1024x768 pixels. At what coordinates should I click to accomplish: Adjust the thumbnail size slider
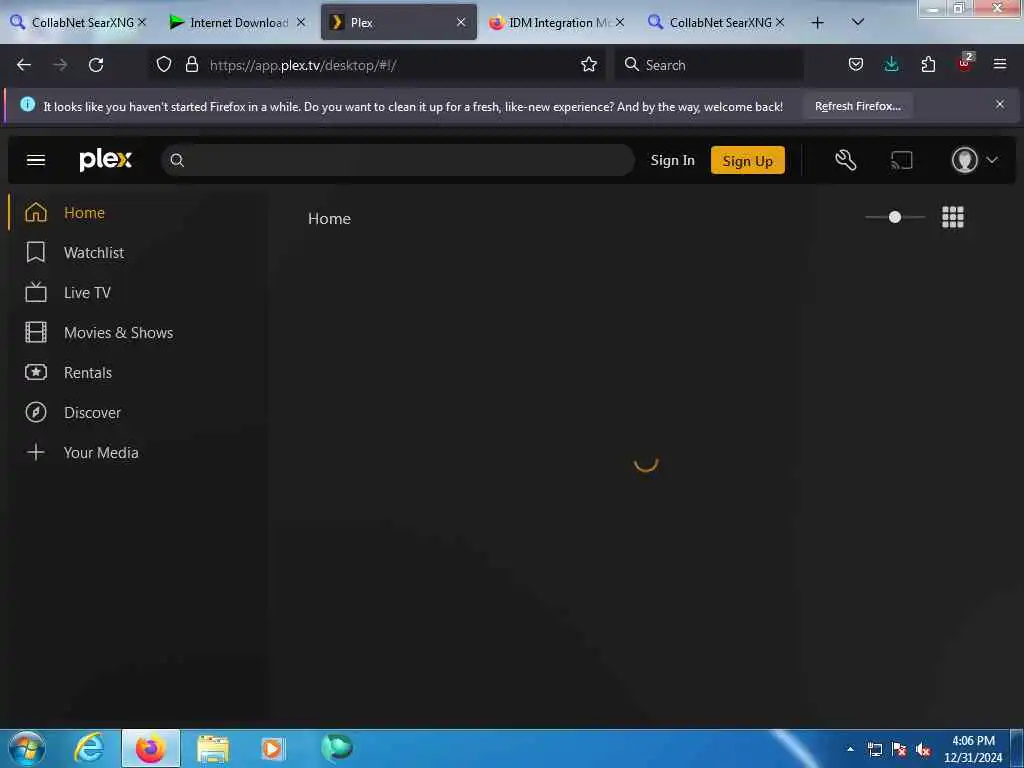(x=895, y=217)
